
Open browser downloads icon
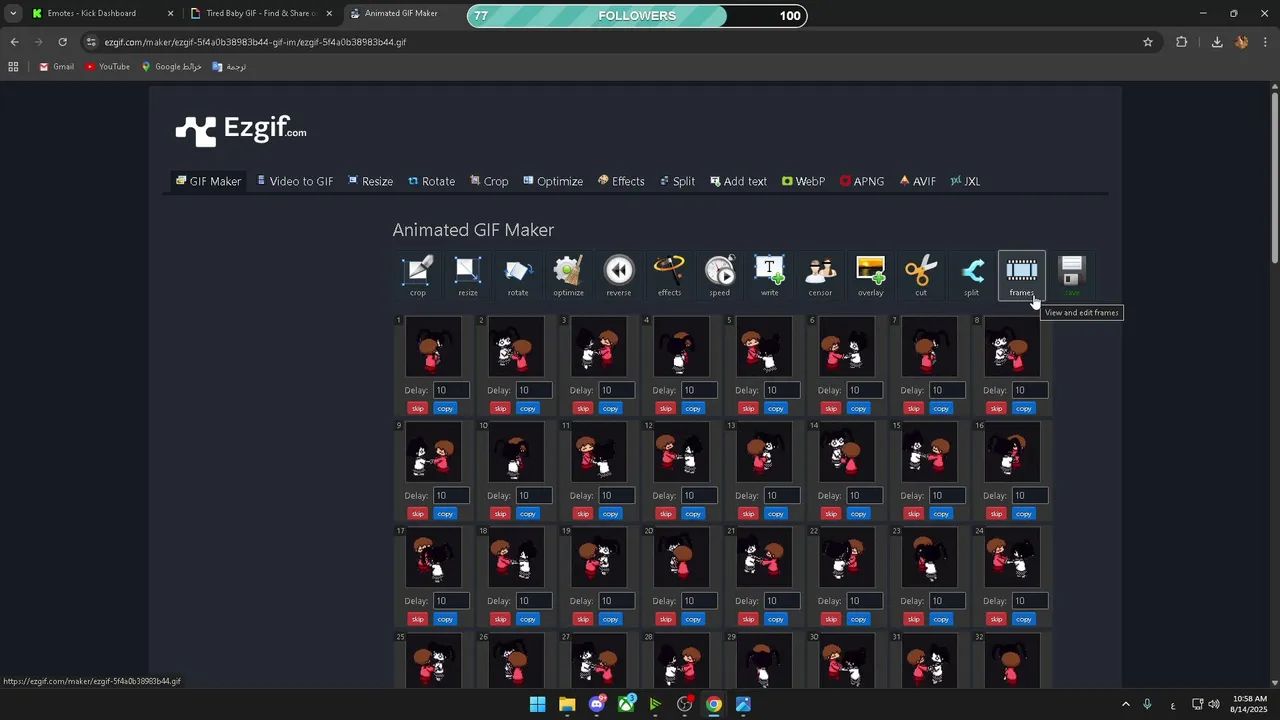(x=1217, y=42)
